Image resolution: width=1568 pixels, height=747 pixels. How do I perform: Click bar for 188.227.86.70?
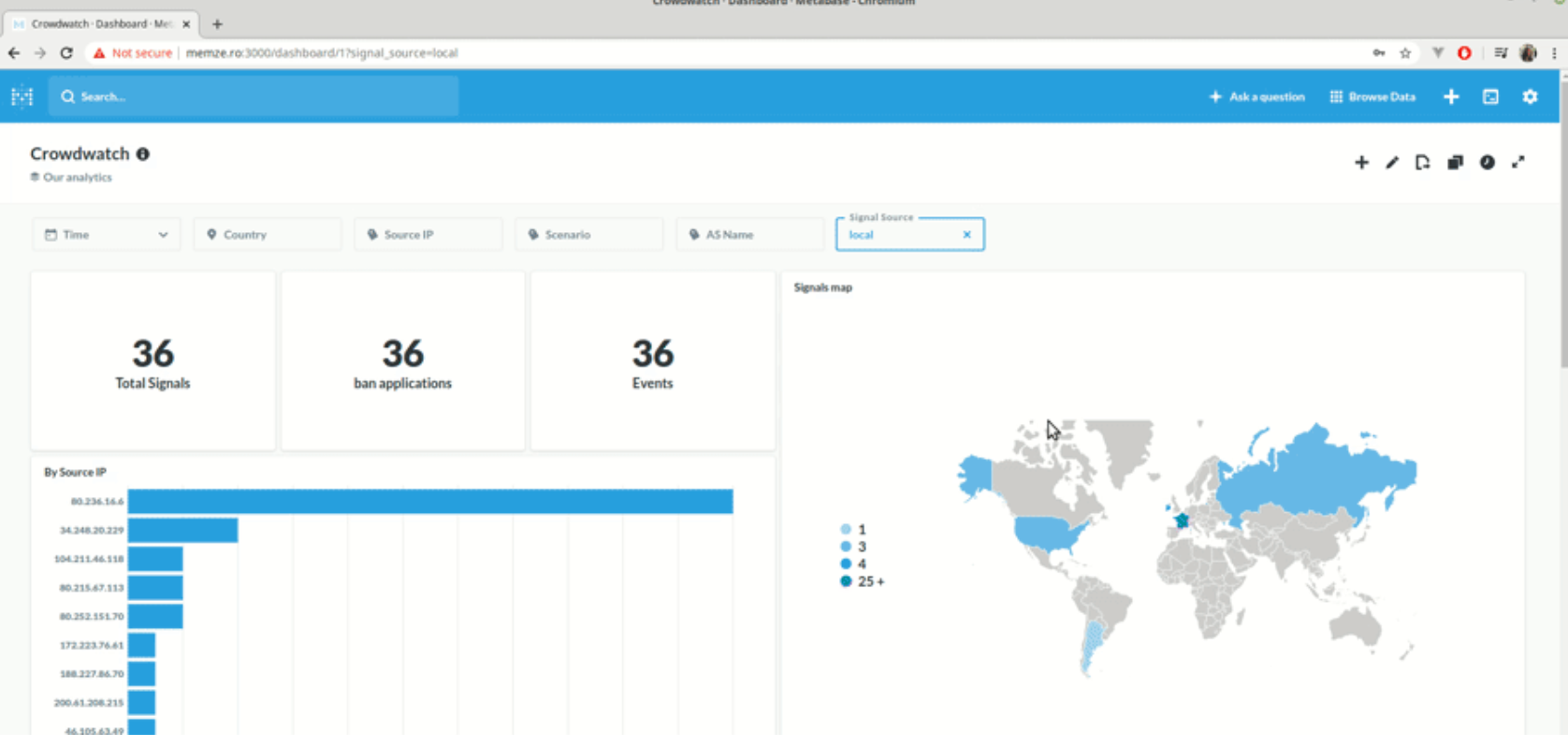click(x=141, y=674)
